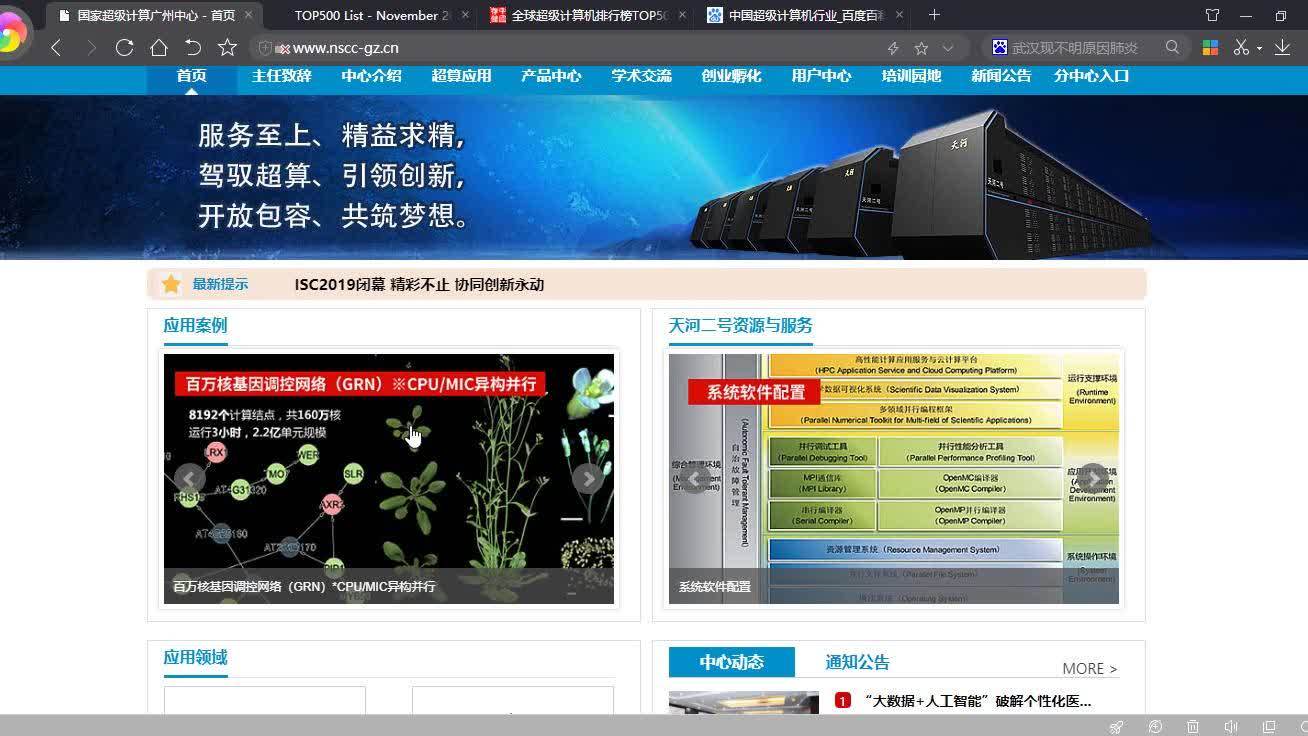The width and height of the screenshot is (1308, 736).
Task: Toggle the lightning speed-mode icon in address bar
Action: (891, 47)
